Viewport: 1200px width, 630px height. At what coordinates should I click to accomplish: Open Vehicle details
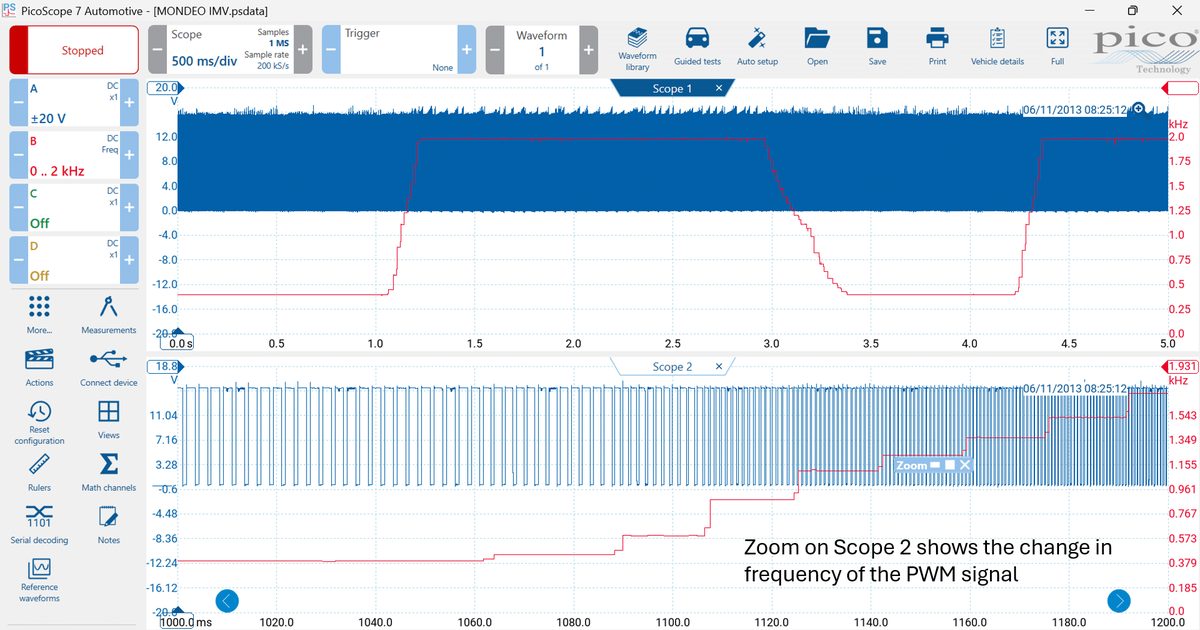pyautogui.click(x=997, y=47)
